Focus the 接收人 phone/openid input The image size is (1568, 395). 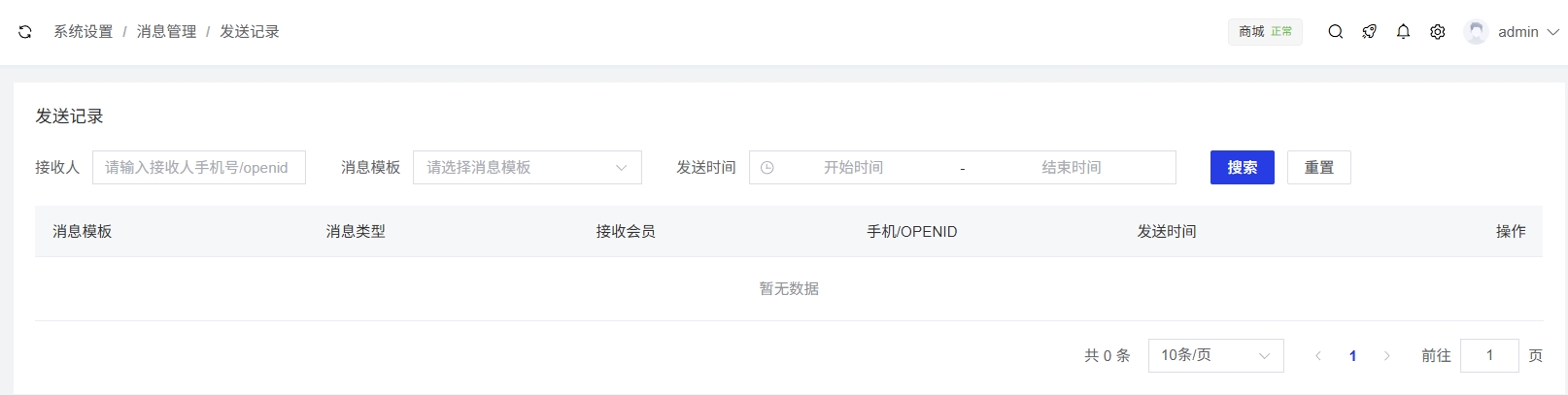coord(199,168)
